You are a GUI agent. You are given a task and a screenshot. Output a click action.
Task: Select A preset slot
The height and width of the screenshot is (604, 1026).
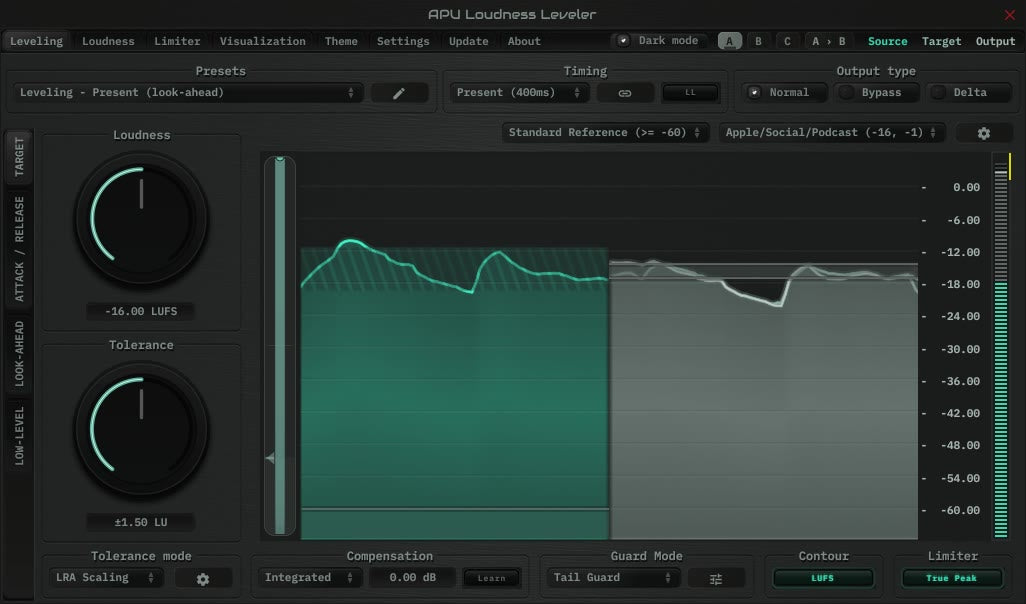[x=730, y=41]
